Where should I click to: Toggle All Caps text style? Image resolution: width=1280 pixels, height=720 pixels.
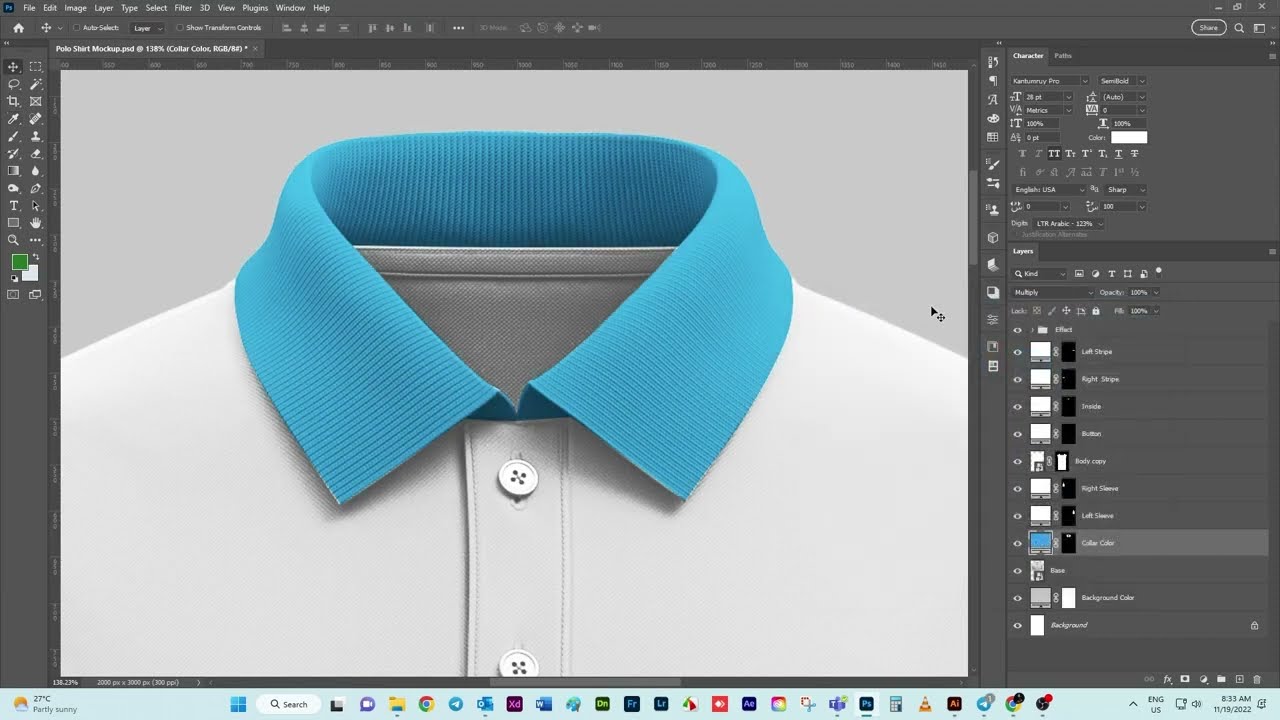pyautogui.click(x=1054, y=154)
